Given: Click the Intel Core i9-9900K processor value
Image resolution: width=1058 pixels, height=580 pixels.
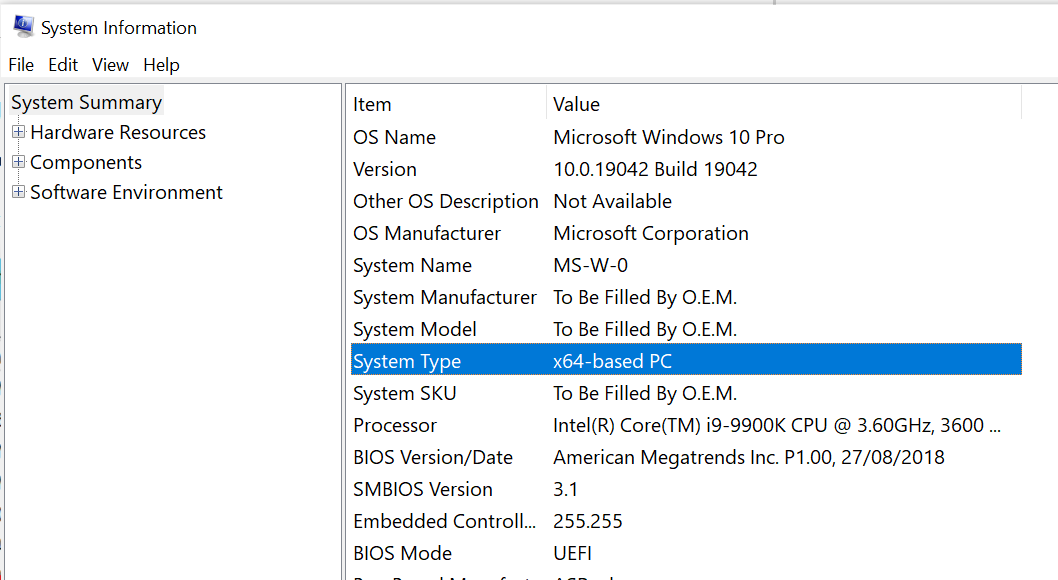Looking at the screenshot, I should (x=777, y=426).
